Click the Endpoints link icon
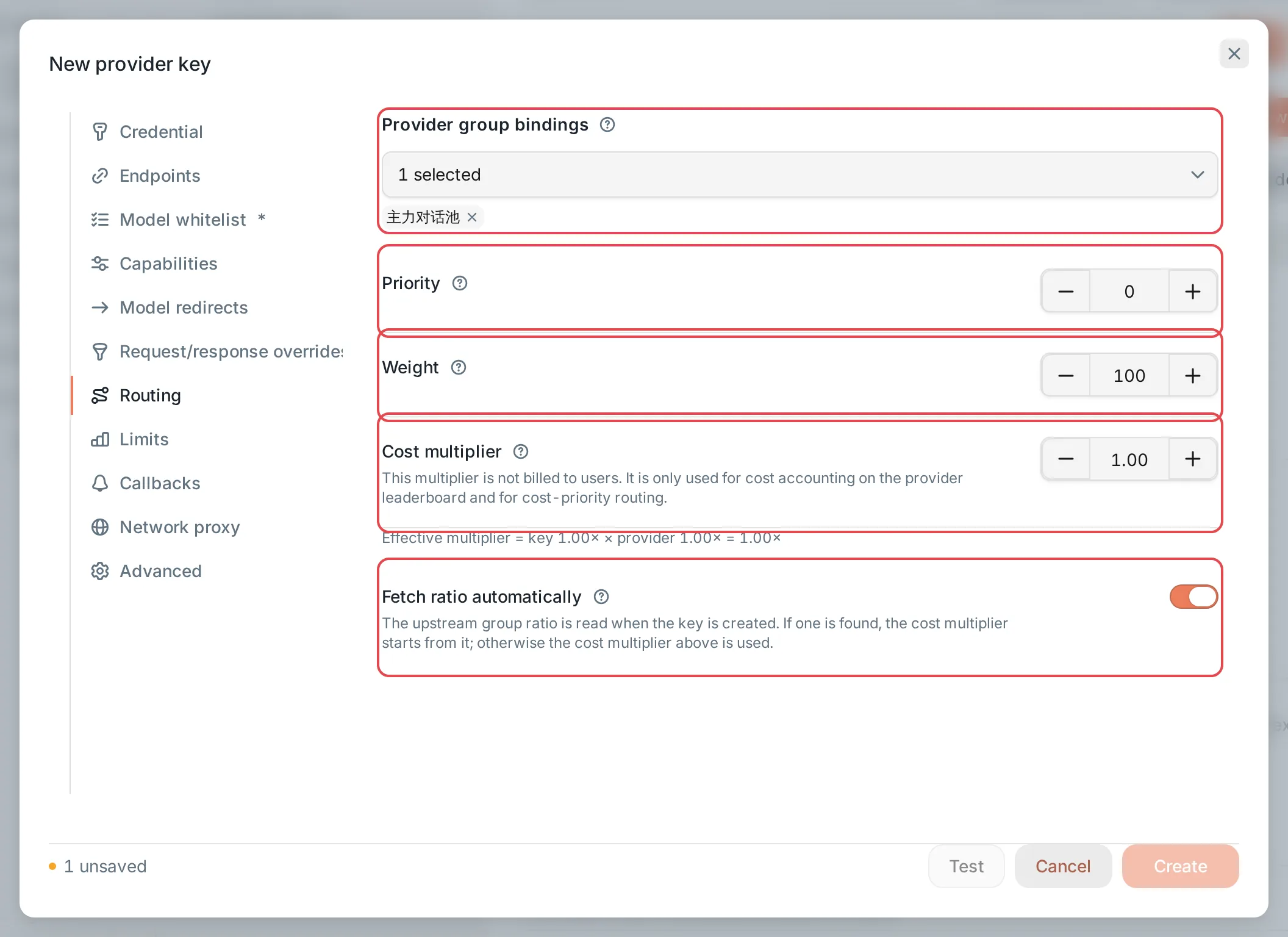The image size is (1288, 937). pyautogui.click(x=100, y=176)
